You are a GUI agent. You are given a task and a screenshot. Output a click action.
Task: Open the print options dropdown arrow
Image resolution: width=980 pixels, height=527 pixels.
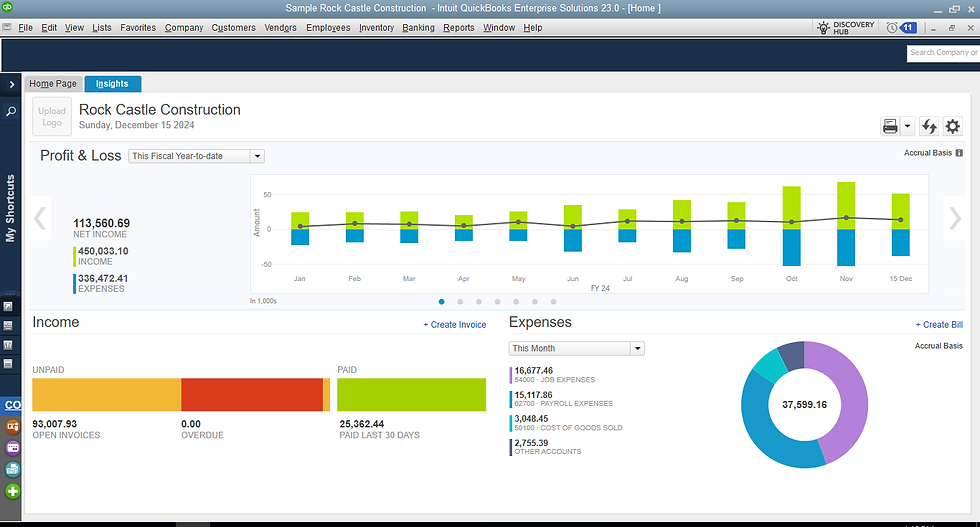[x=908, y=126]
